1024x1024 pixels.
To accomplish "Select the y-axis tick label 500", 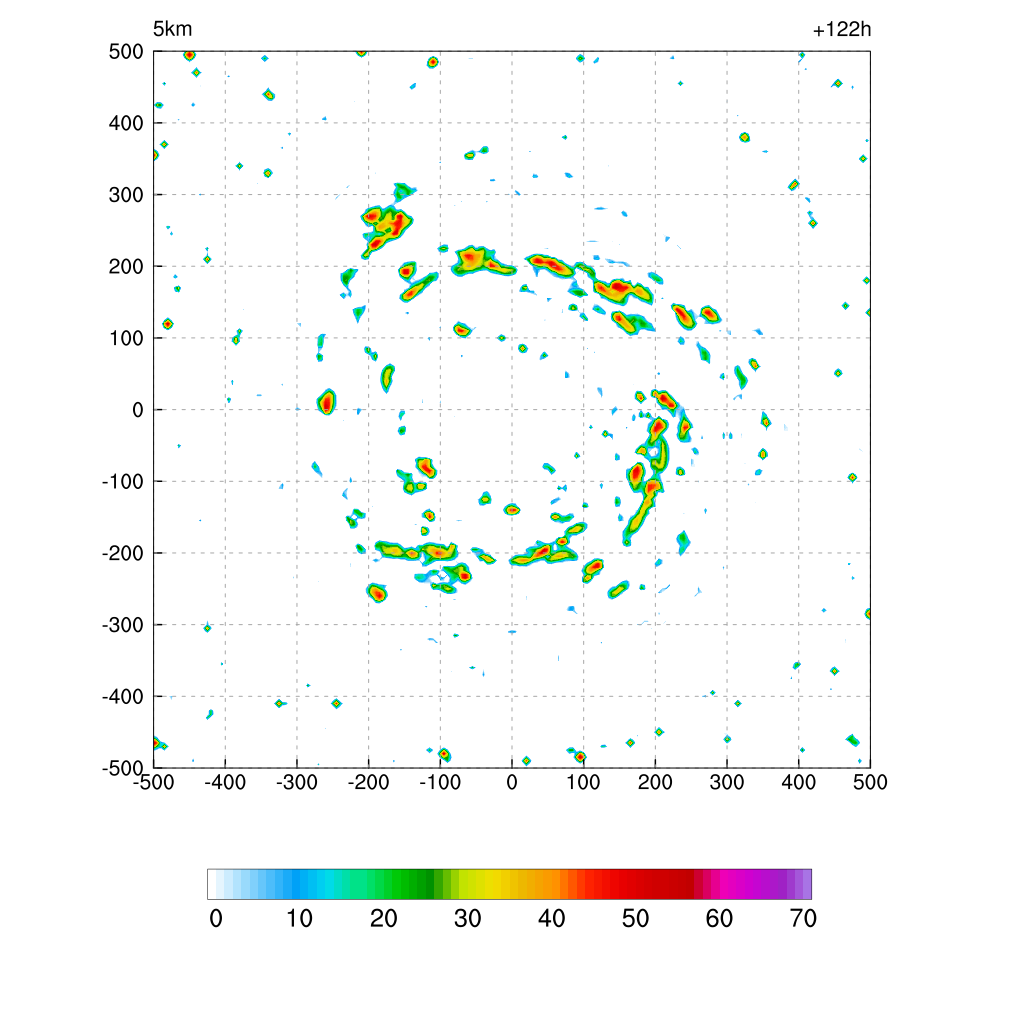I will tap(126, 52).
